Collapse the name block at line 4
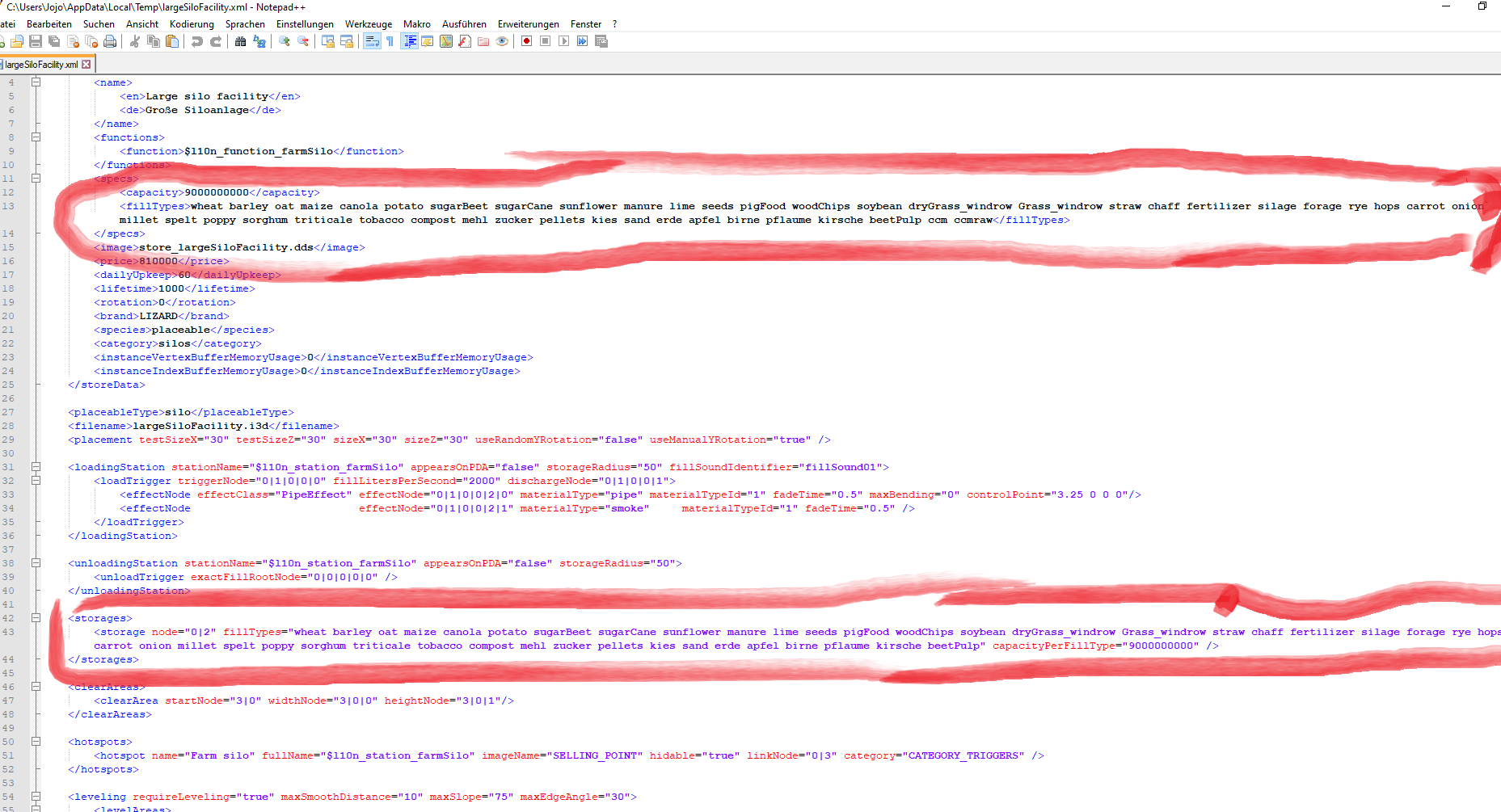 36,82
